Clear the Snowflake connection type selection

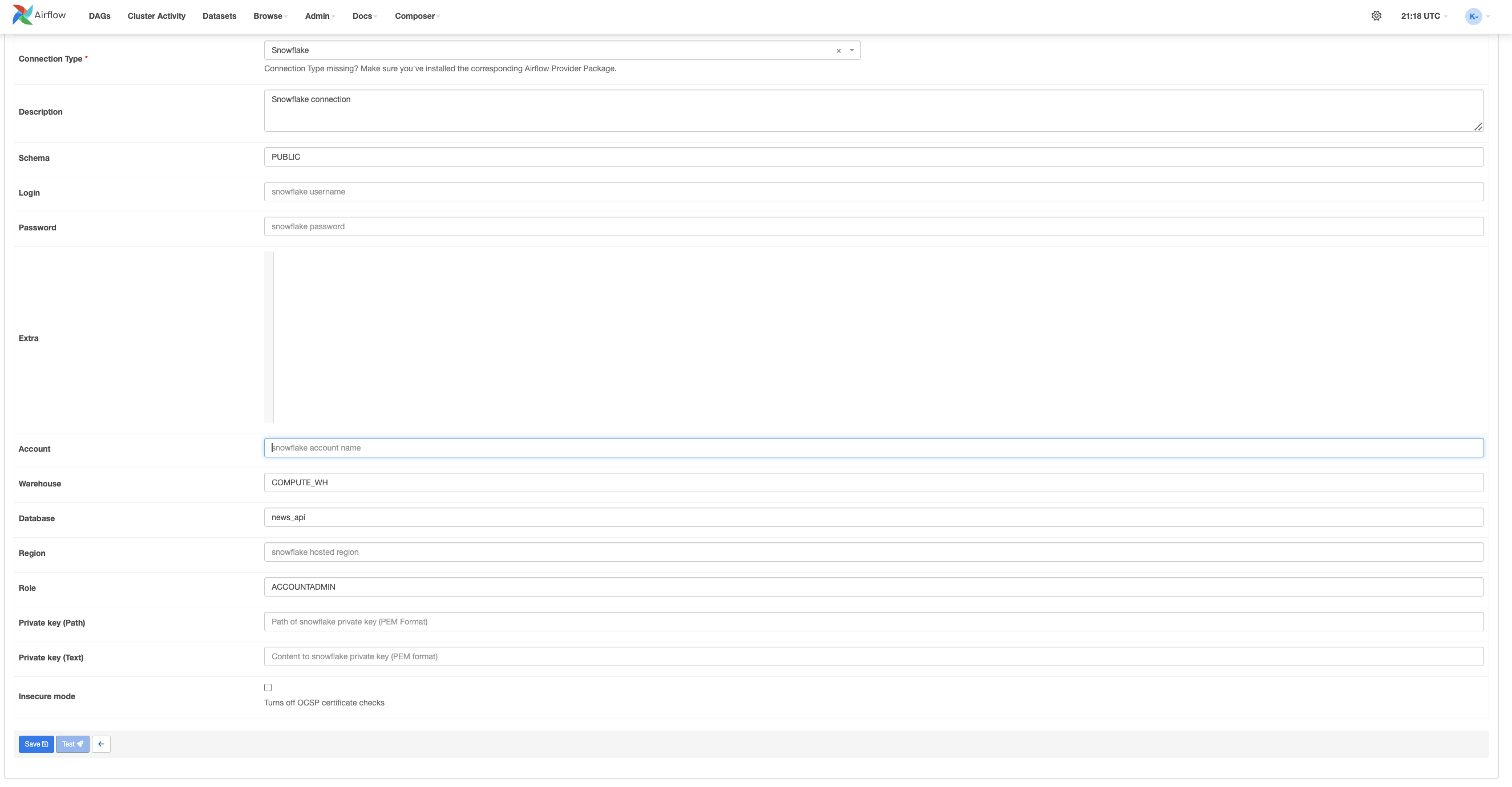(838, 51)
